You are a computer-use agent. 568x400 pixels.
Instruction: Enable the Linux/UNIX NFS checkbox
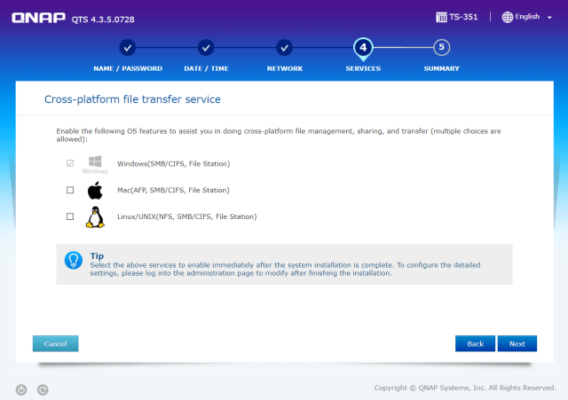tap(70, 216)
